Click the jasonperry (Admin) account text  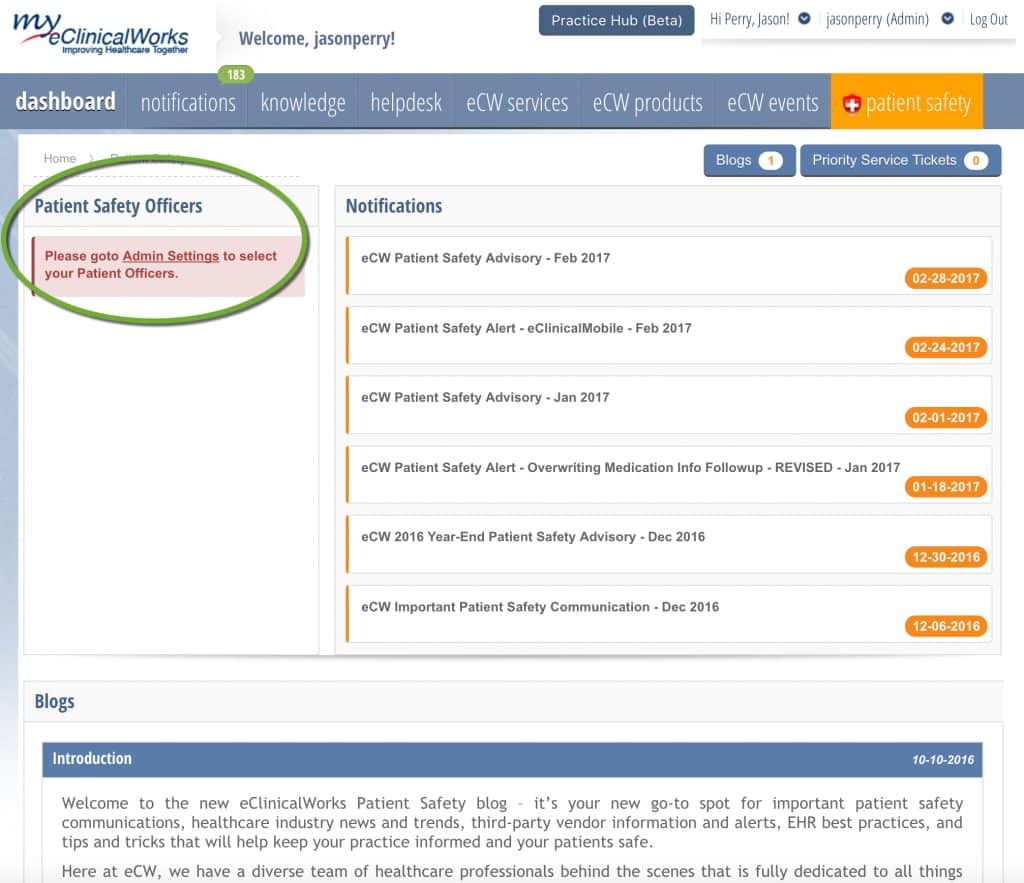click(877, 19)
